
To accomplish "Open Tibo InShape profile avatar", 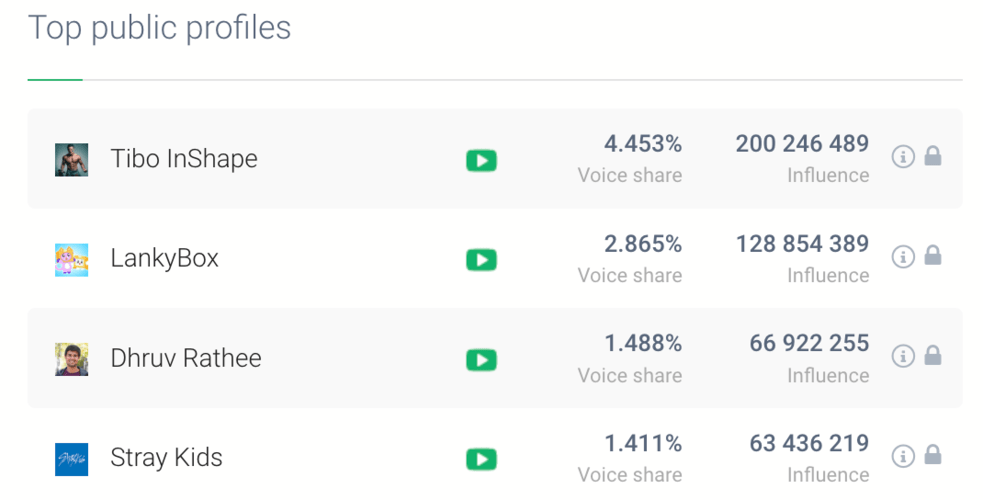I will coord(72,160).
